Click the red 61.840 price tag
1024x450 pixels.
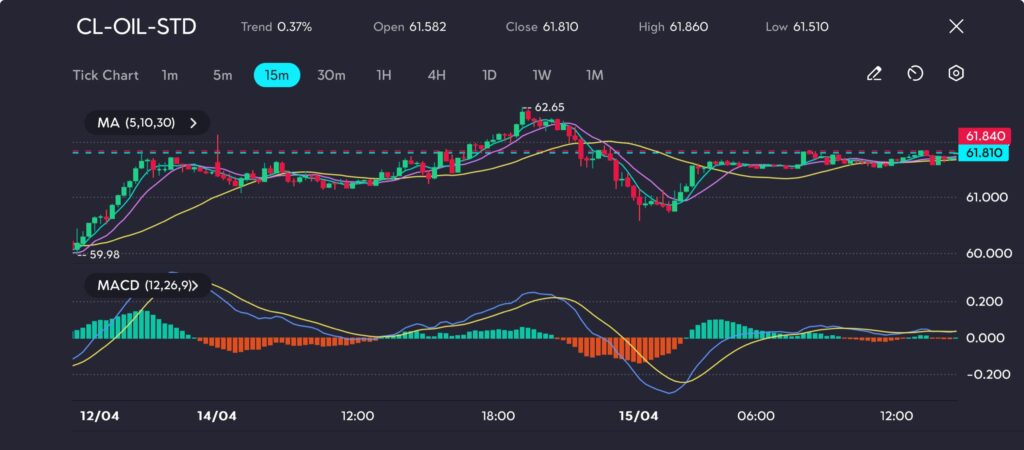coord(982,136)
